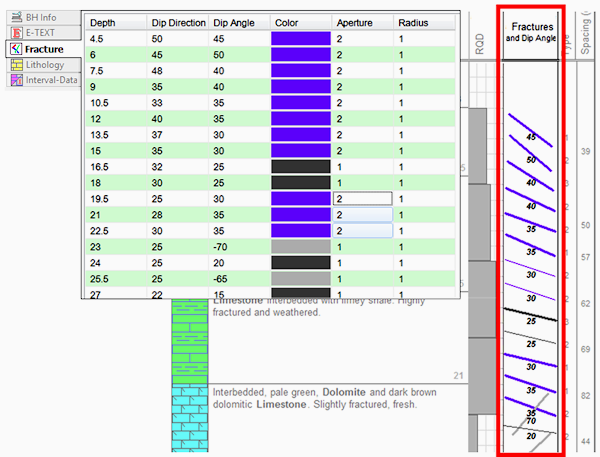The width and height of the screenshot is (600, 457).
Task: Open the BH Info tab
Action: (x=42, y=17)
